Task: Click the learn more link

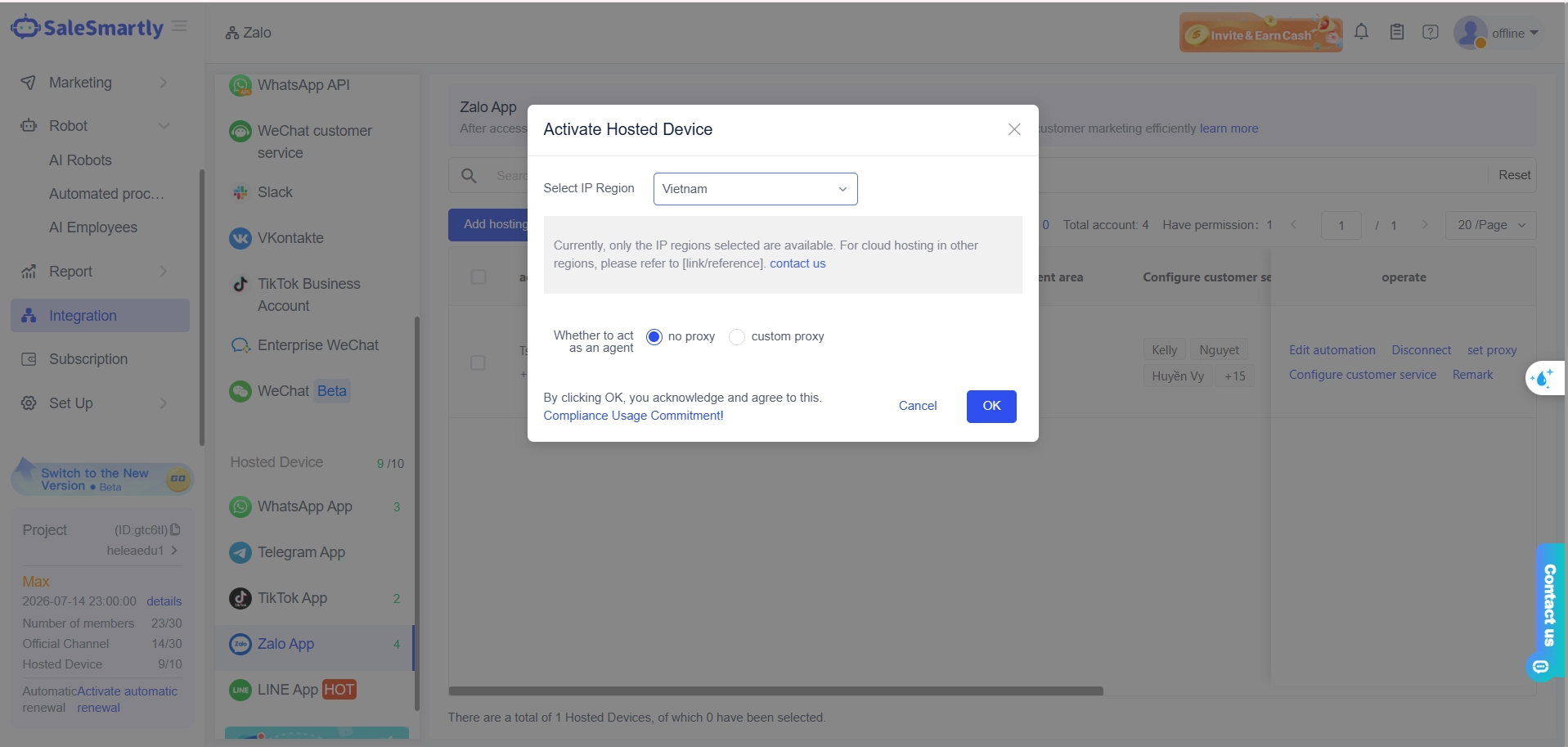Action: coord(1229,128)
